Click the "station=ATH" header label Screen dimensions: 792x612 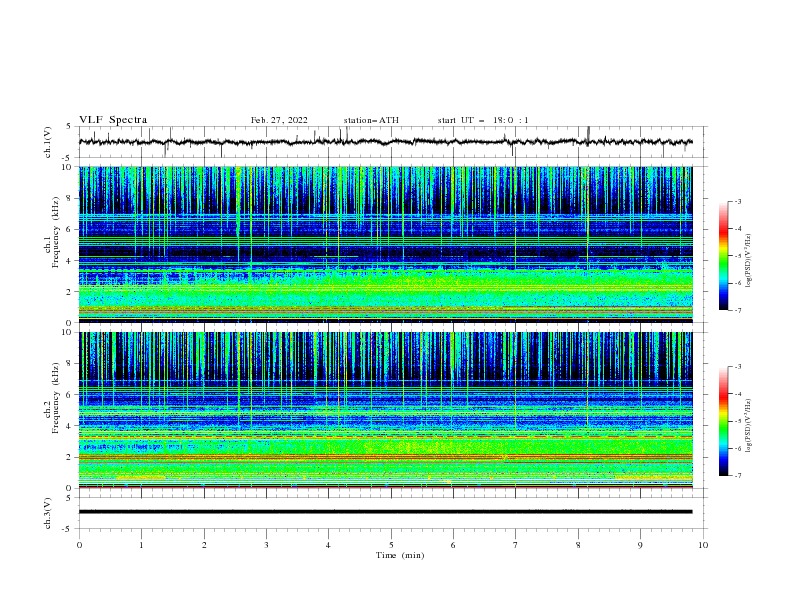[371, 120]
